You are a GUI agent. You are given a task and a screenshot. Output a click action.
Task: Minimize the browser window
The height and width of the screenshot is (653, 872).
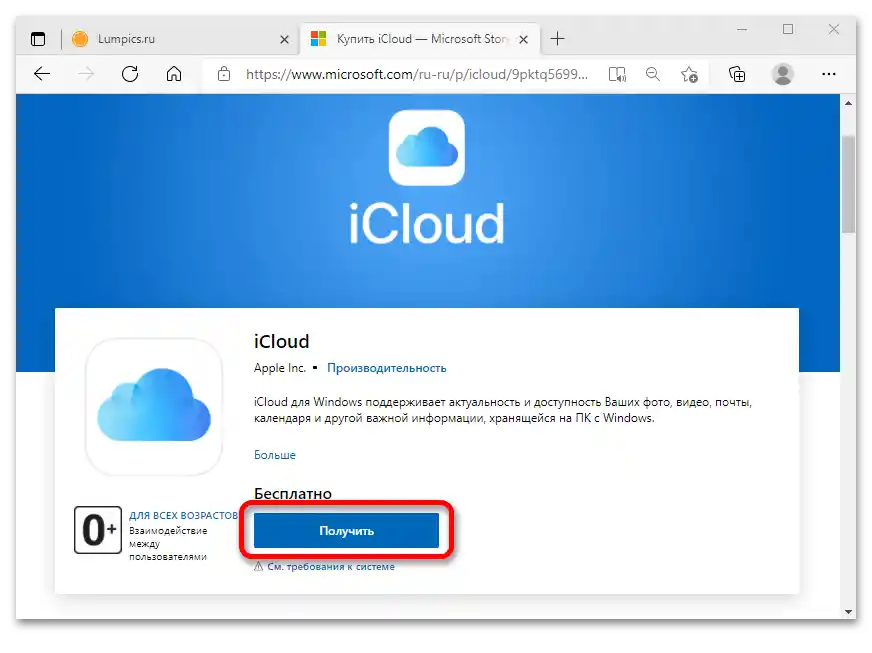pyautogui.click(x=741, y=29)
